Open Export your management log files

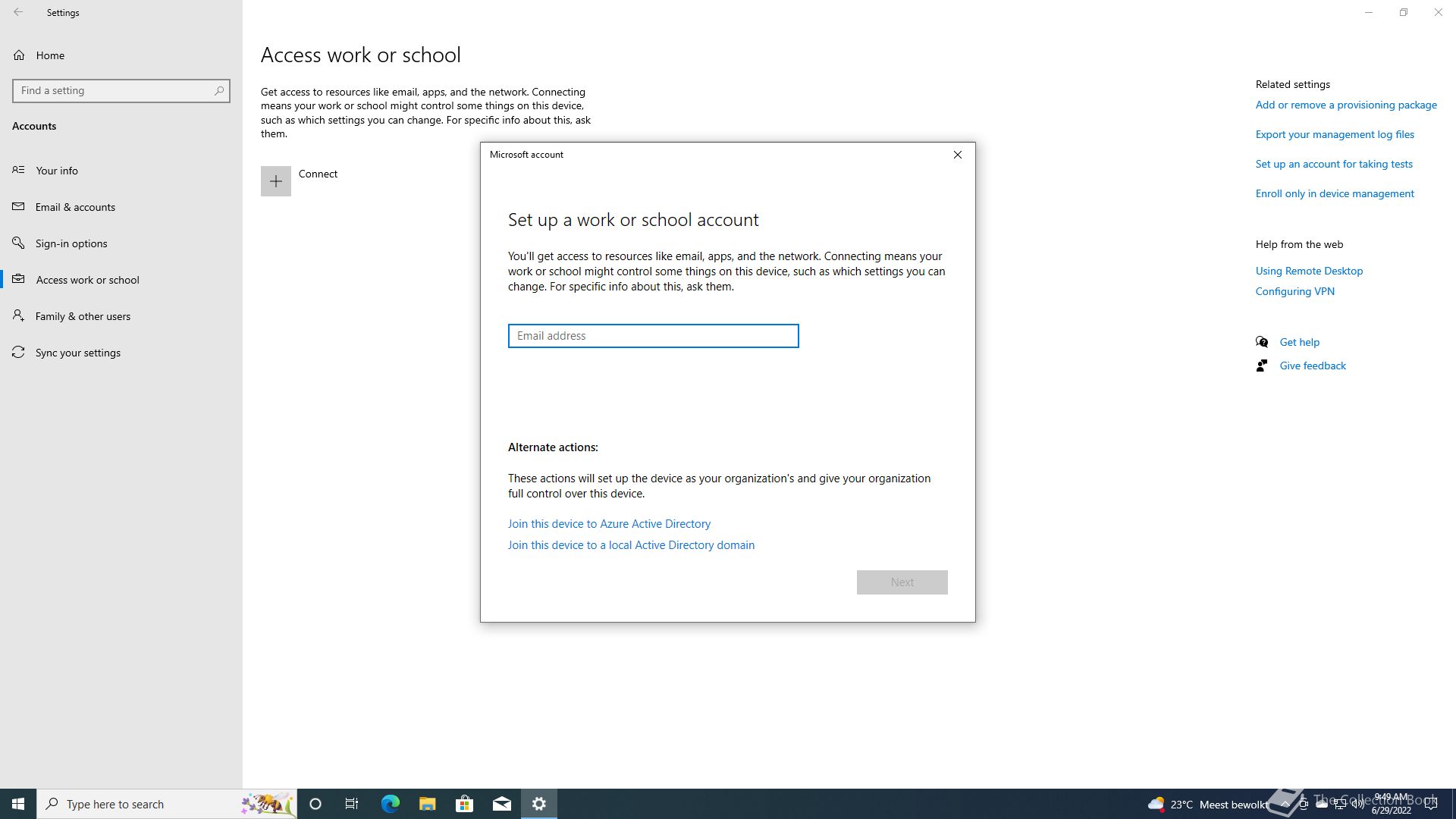click(1335, 134)
